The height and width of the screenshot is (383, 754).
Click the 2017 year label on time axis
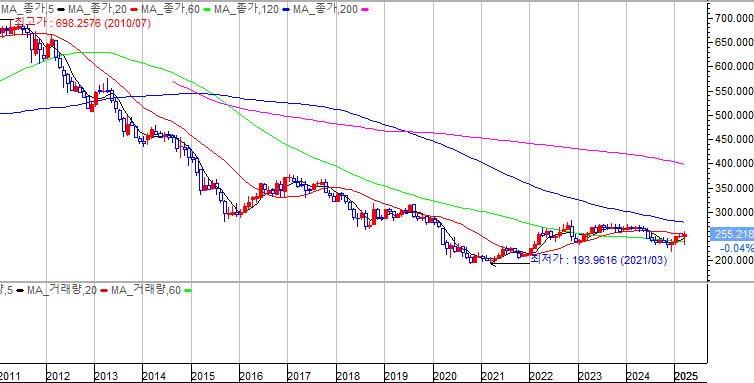[299, 375]
